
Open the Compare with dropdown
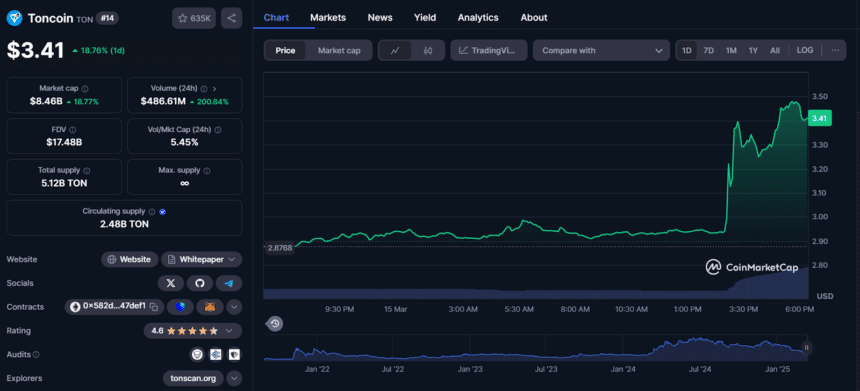[x=601, y=50]
